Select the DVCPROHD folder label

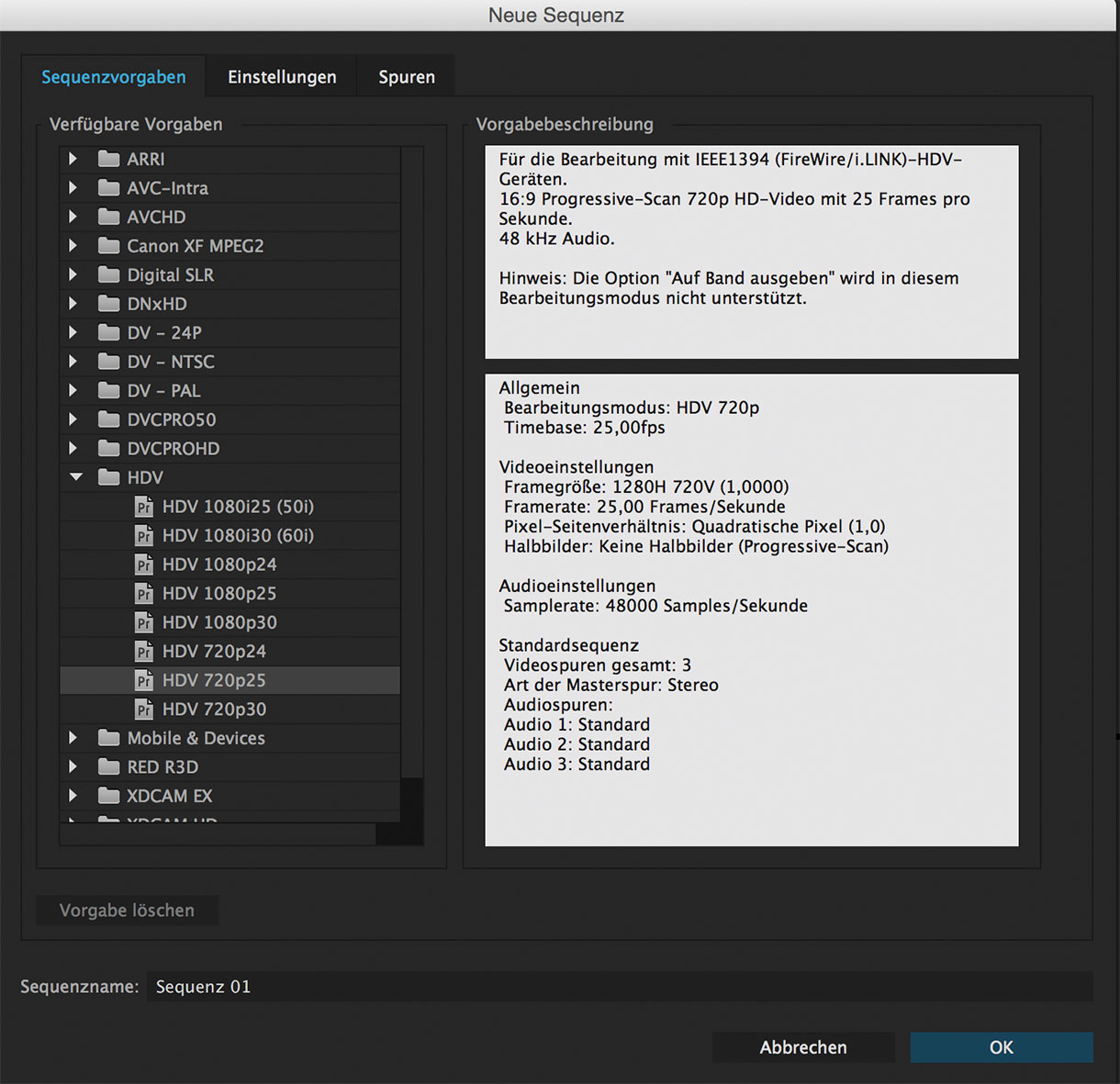(174, 448)
